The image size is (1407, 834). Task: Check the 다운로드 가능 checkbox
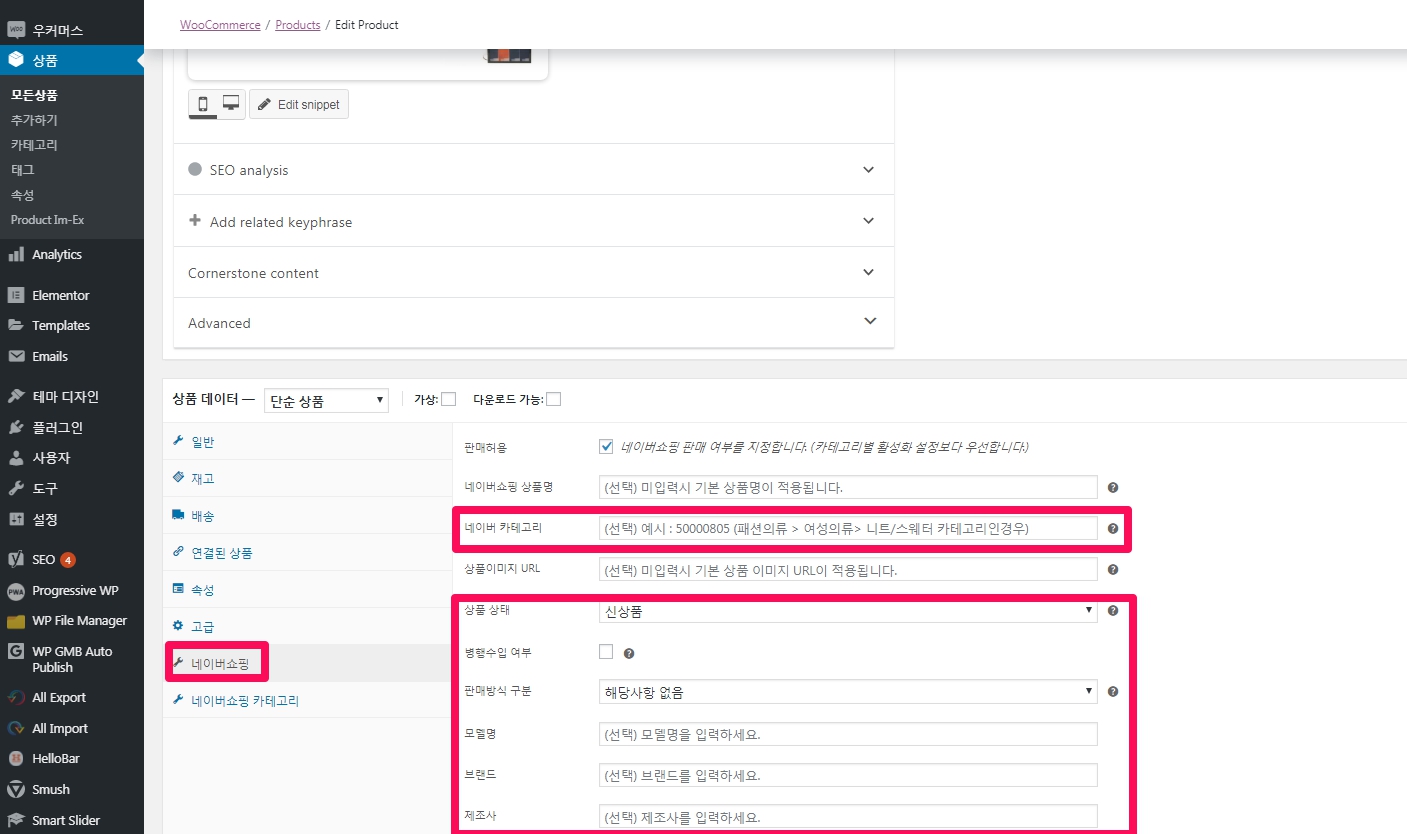553,399
